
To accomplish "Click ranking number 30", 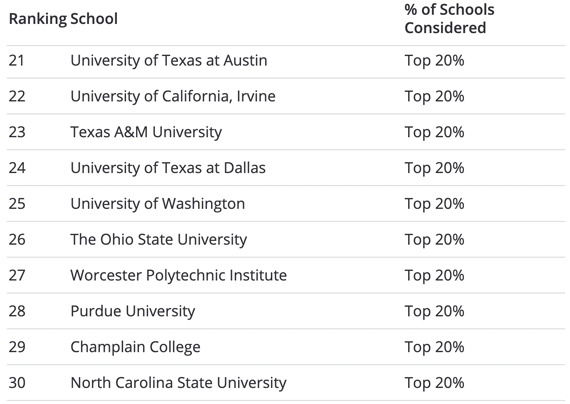I will [x=17, y=383].
